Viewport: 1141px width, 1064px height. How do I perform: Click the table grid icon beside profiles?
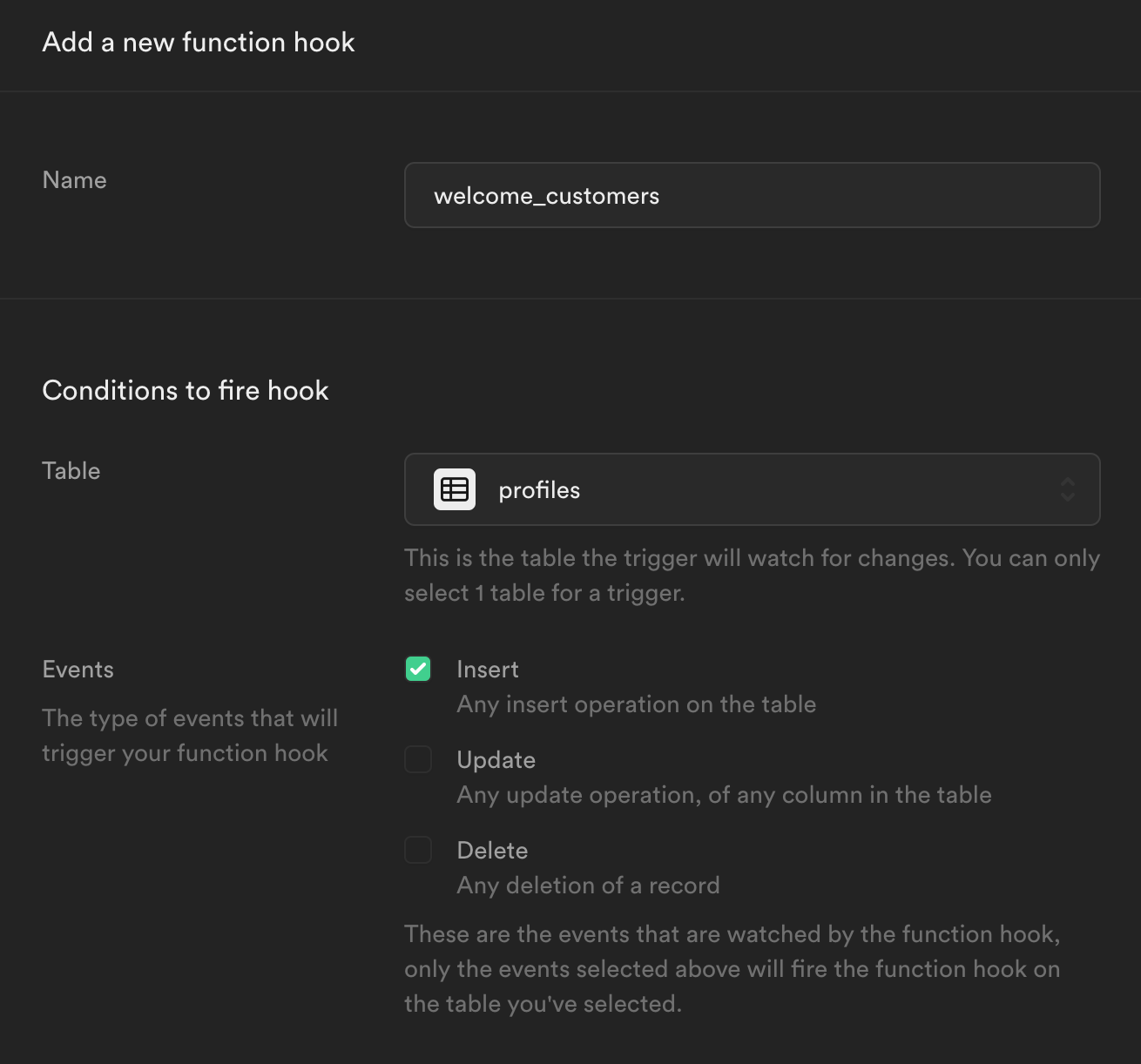click(x=454, y=489)
